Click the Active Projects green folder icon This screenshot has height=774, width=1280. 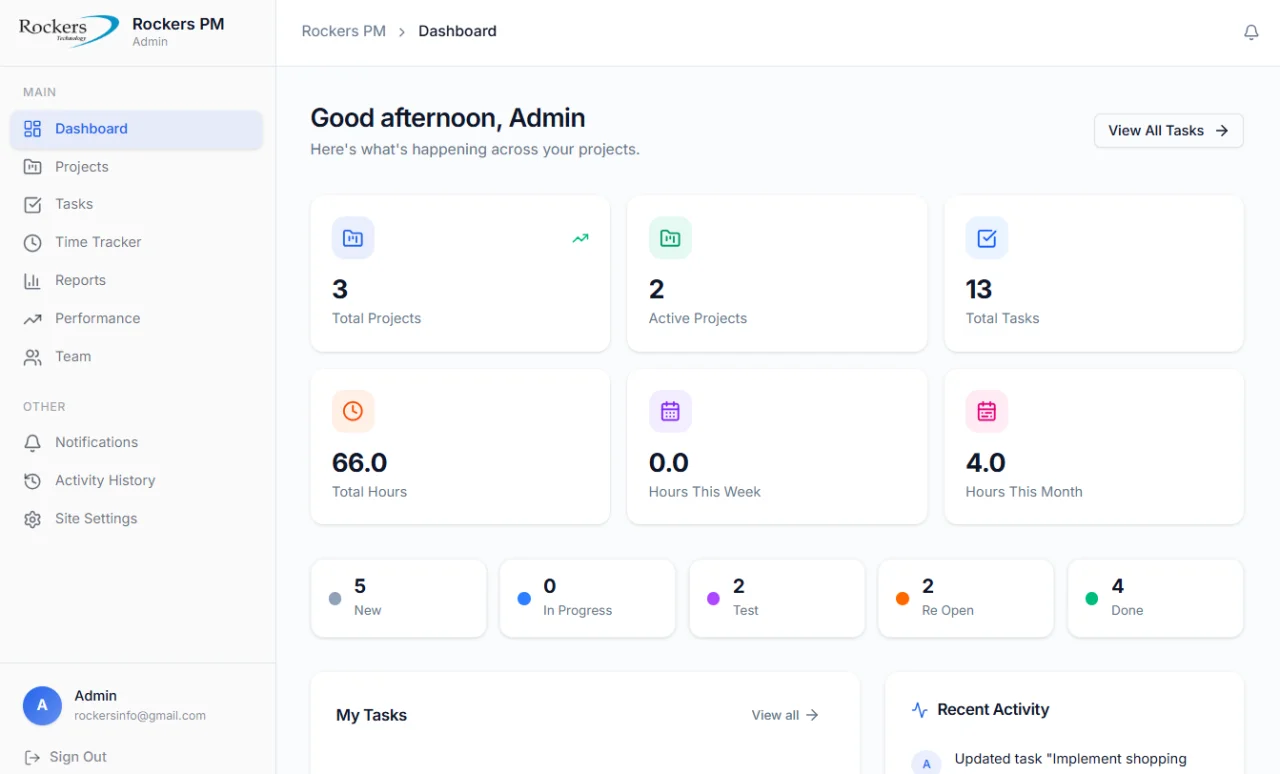point(670,238)
